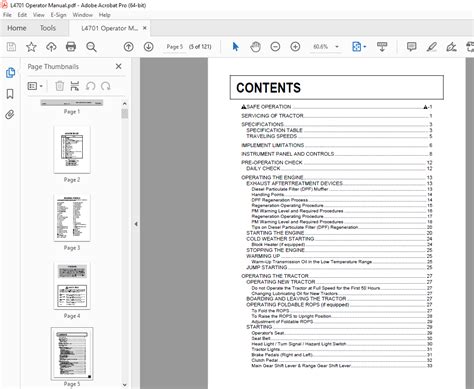Open the Help menu

pyautogui.click(x=104, y=15)
